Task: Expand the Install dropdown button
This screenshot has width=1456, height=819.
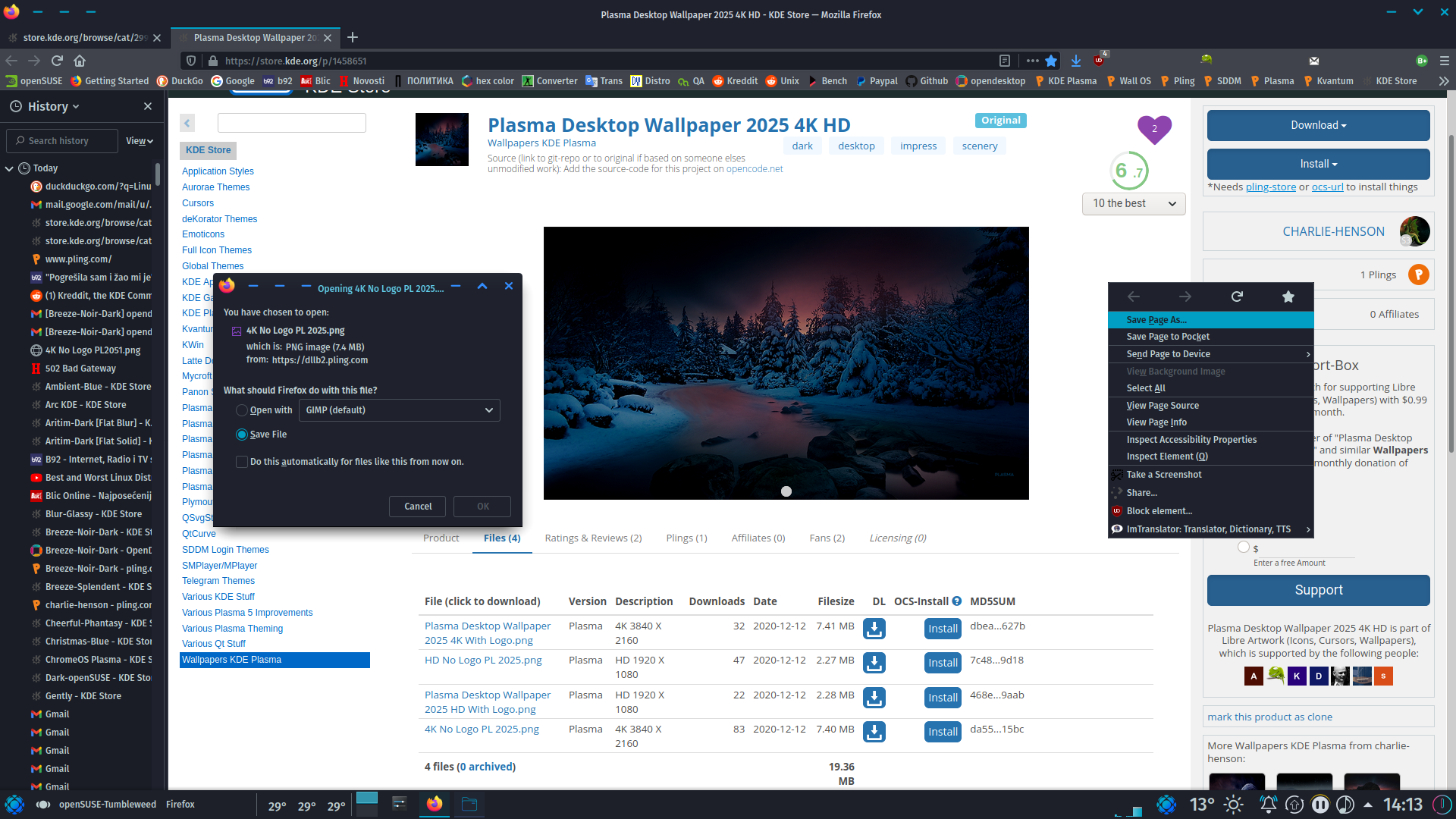Action: click(1318, 164)
